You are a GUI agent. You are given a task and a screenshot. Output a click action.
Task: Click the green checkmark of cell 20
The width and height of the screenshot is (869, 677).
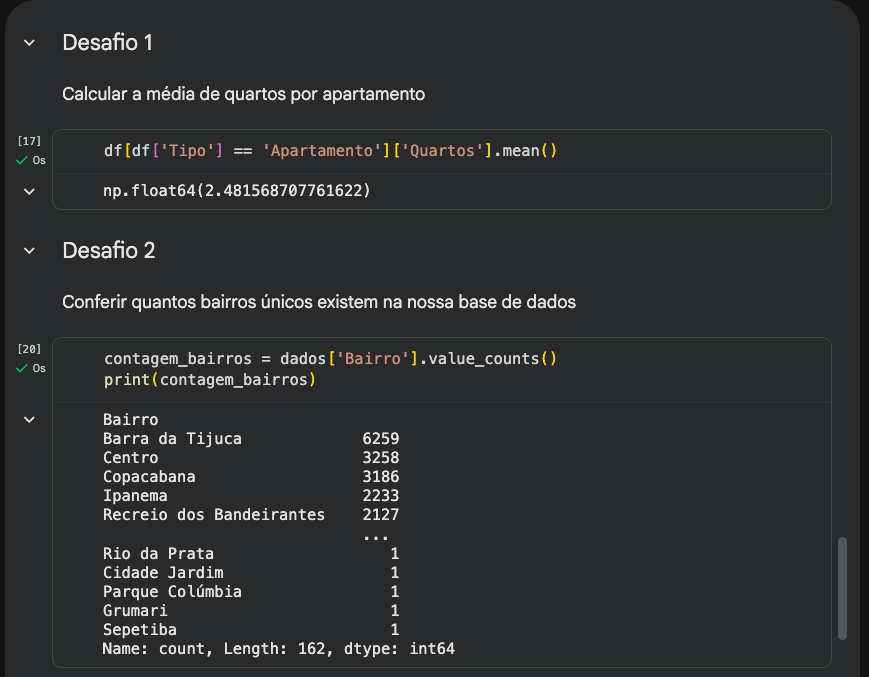click(22, 368)
